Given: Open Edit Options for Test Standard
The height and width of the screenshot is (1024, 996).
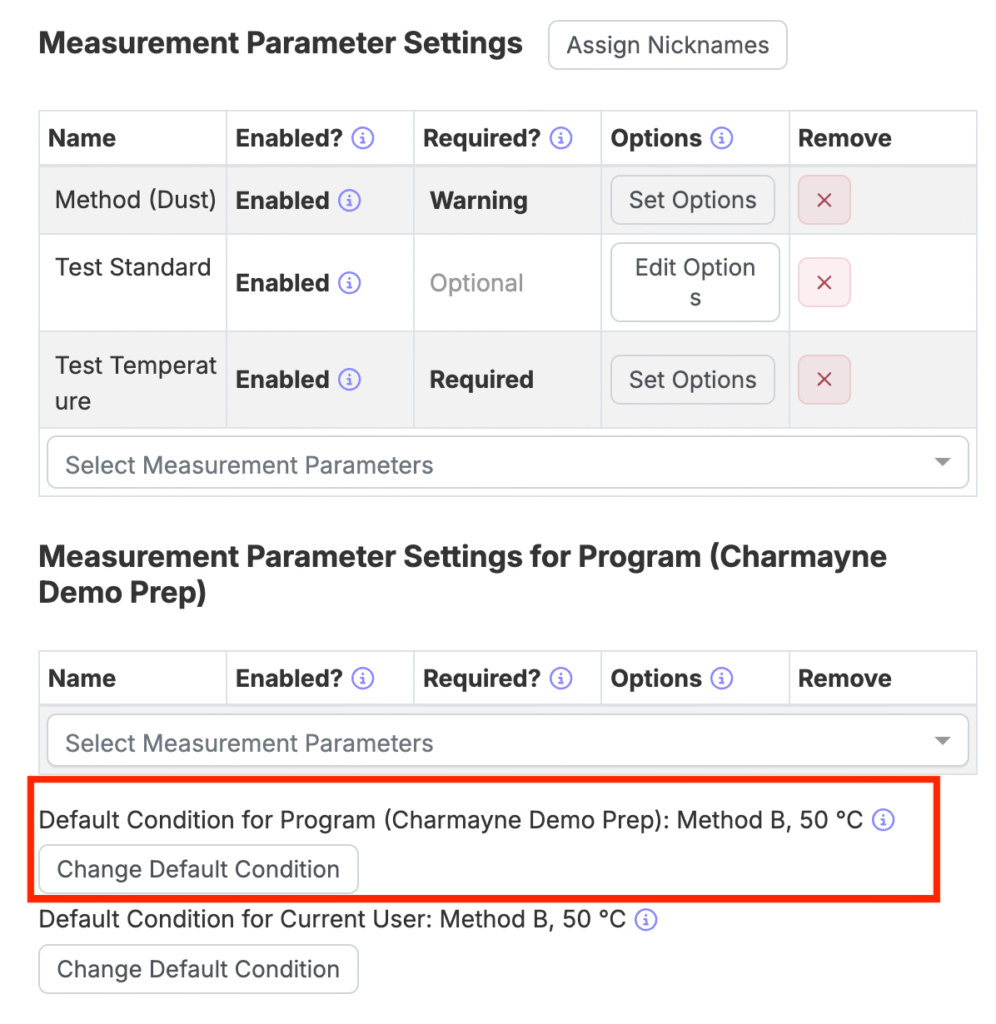Looking at the screenshot, I should [695, 282].
